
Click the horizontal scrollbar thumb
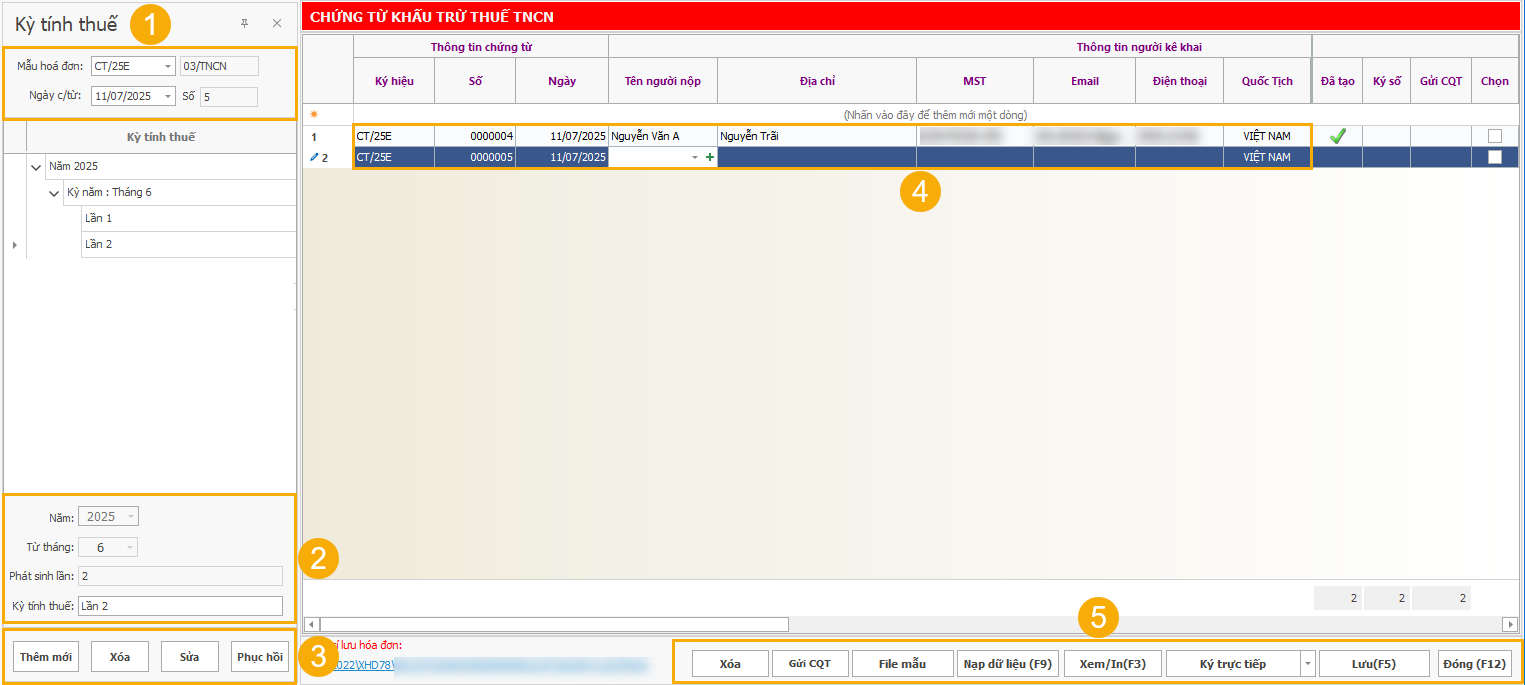(554, 624)
